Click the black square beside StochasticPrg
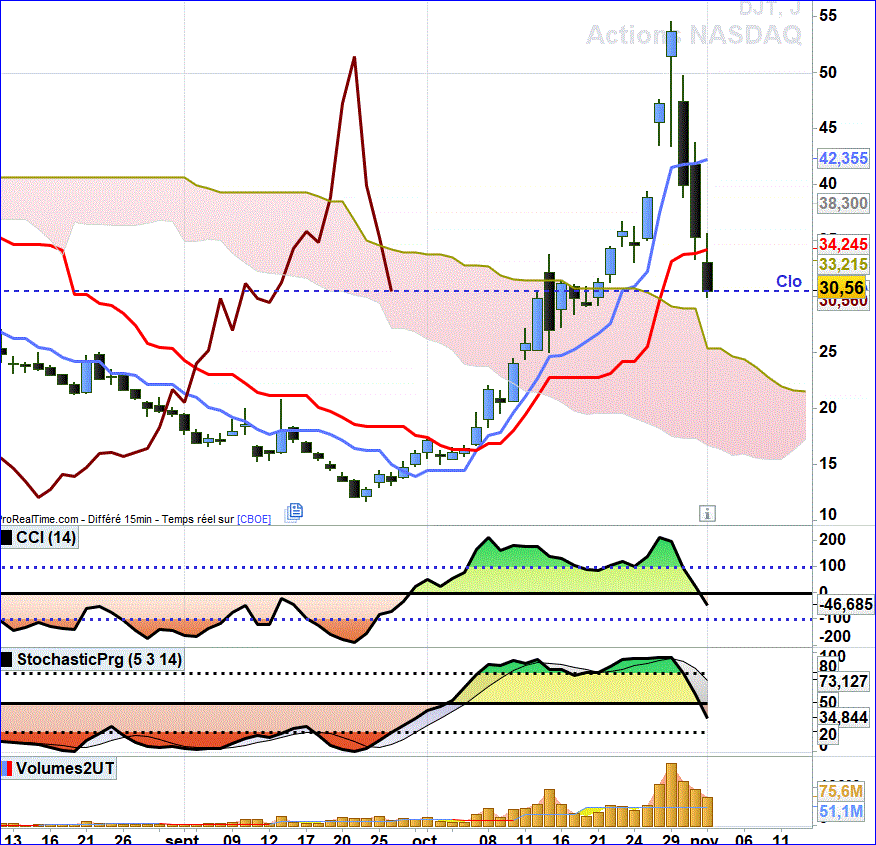The image size is (876, 845). coord(6,660)
